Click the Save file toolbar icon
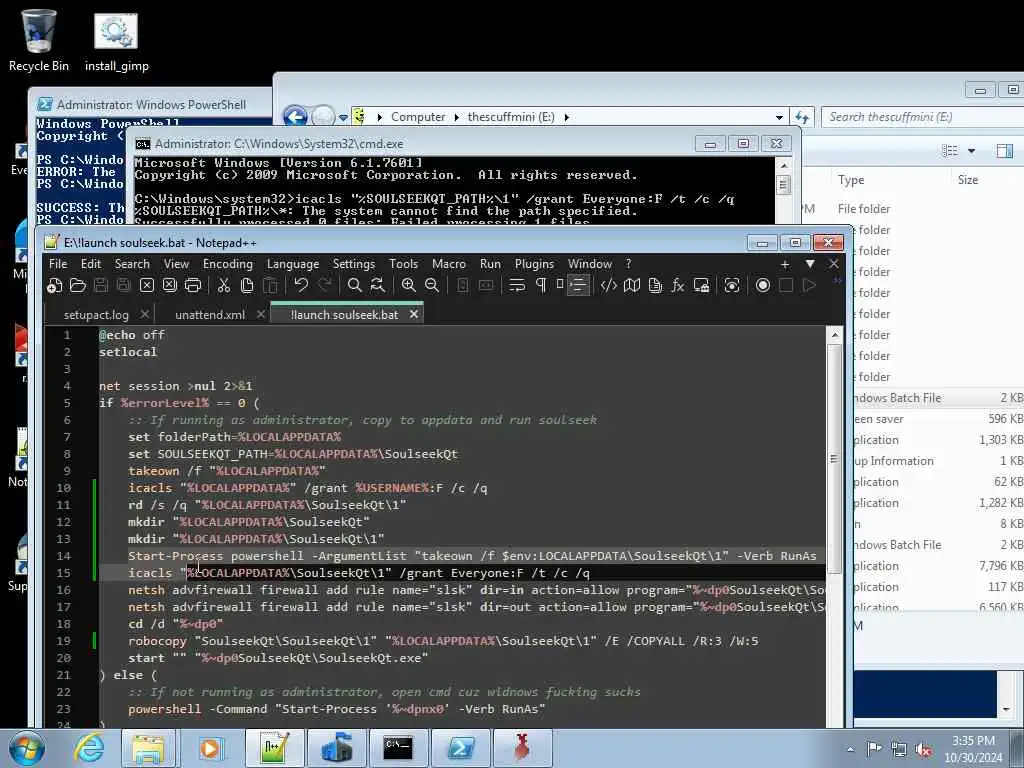 pos(101,285)
